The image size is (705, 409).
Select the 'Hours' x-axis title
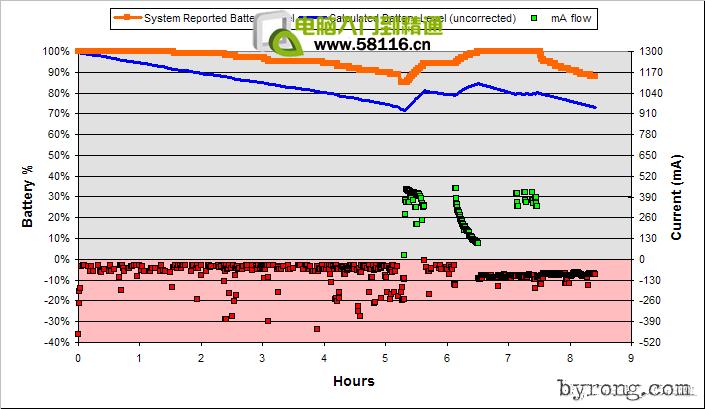(354, 381)
